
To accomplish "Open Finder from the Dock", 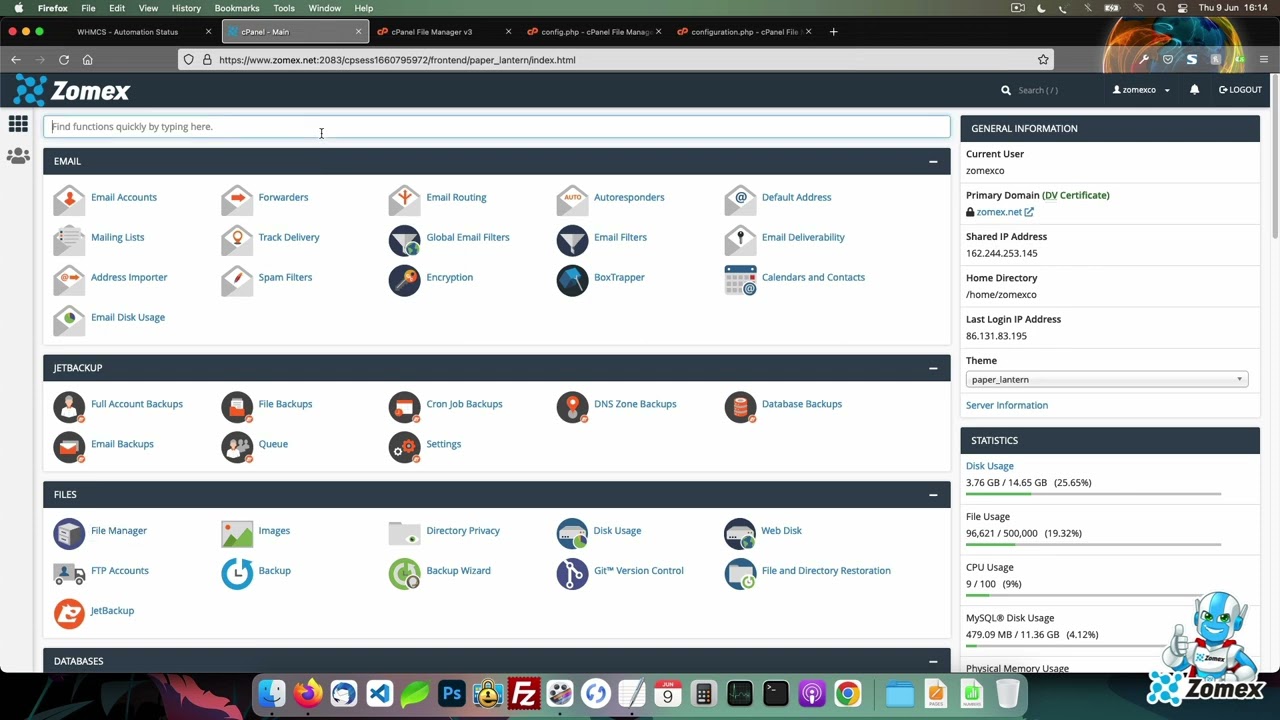I will [272, 693].
